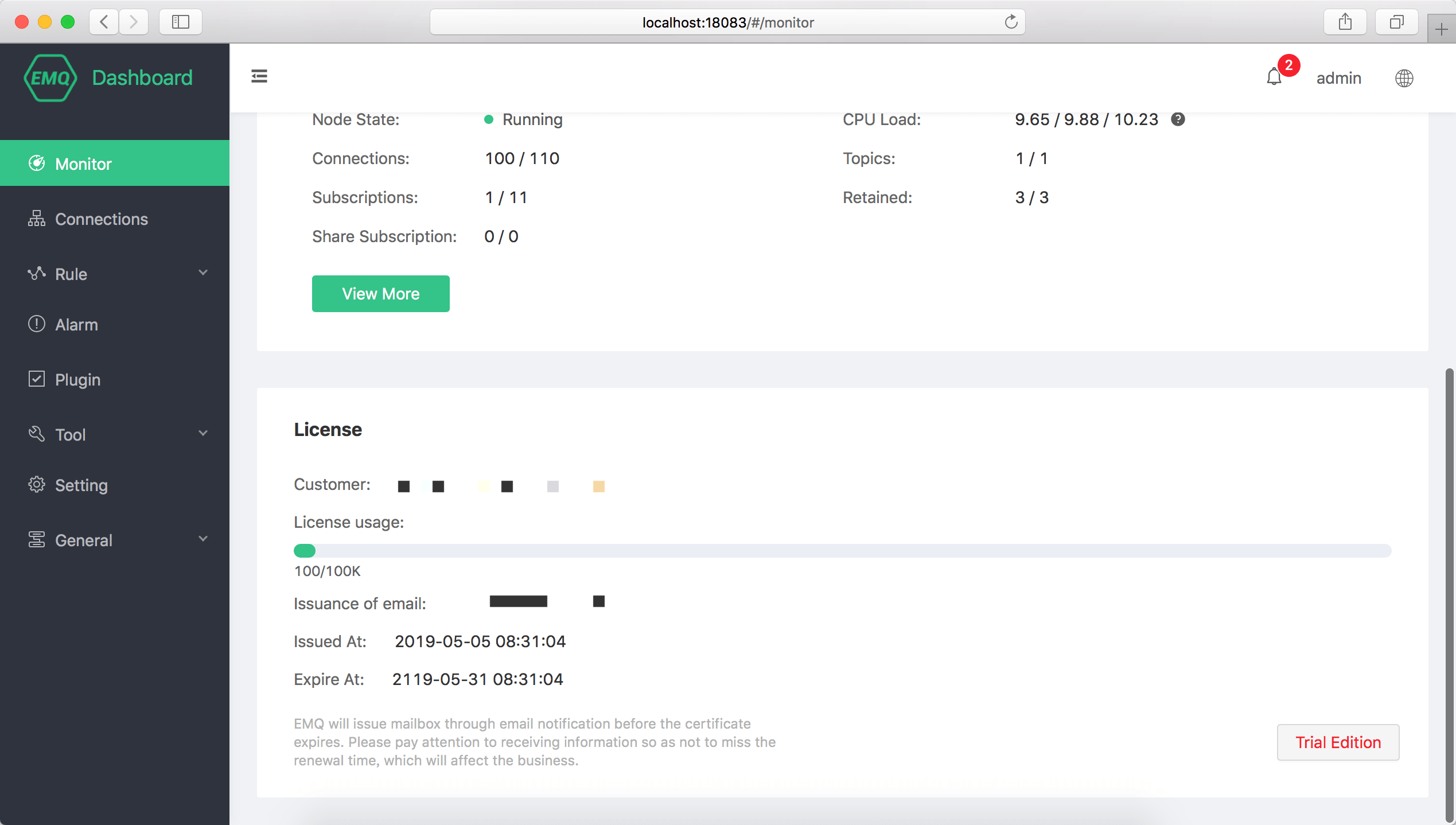
Task: Click the View More button
Action: 380,294
